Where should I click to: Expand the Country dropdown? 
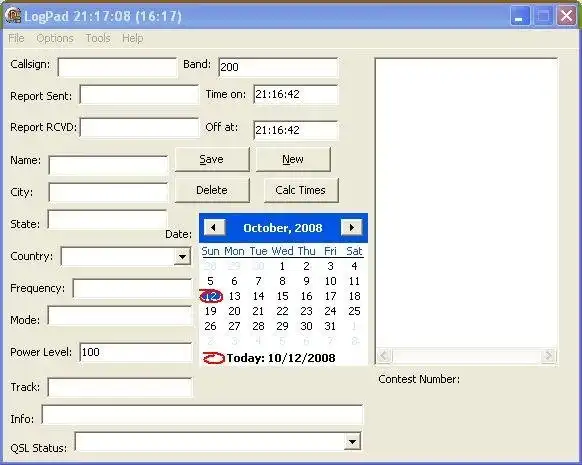tap(182, 256)
